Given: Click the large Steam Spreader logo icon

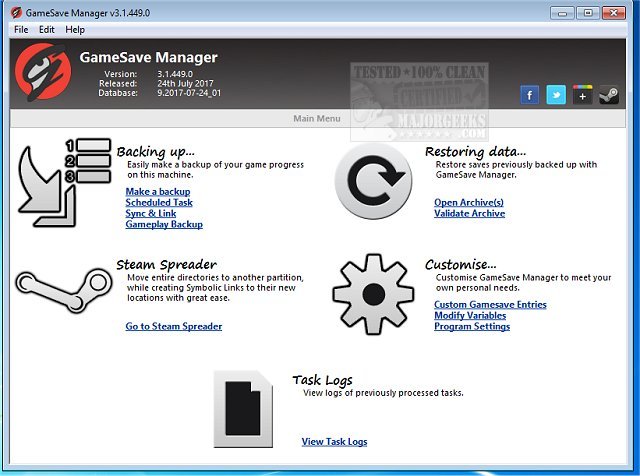Looking at the screenshot, I should [64, 290].
